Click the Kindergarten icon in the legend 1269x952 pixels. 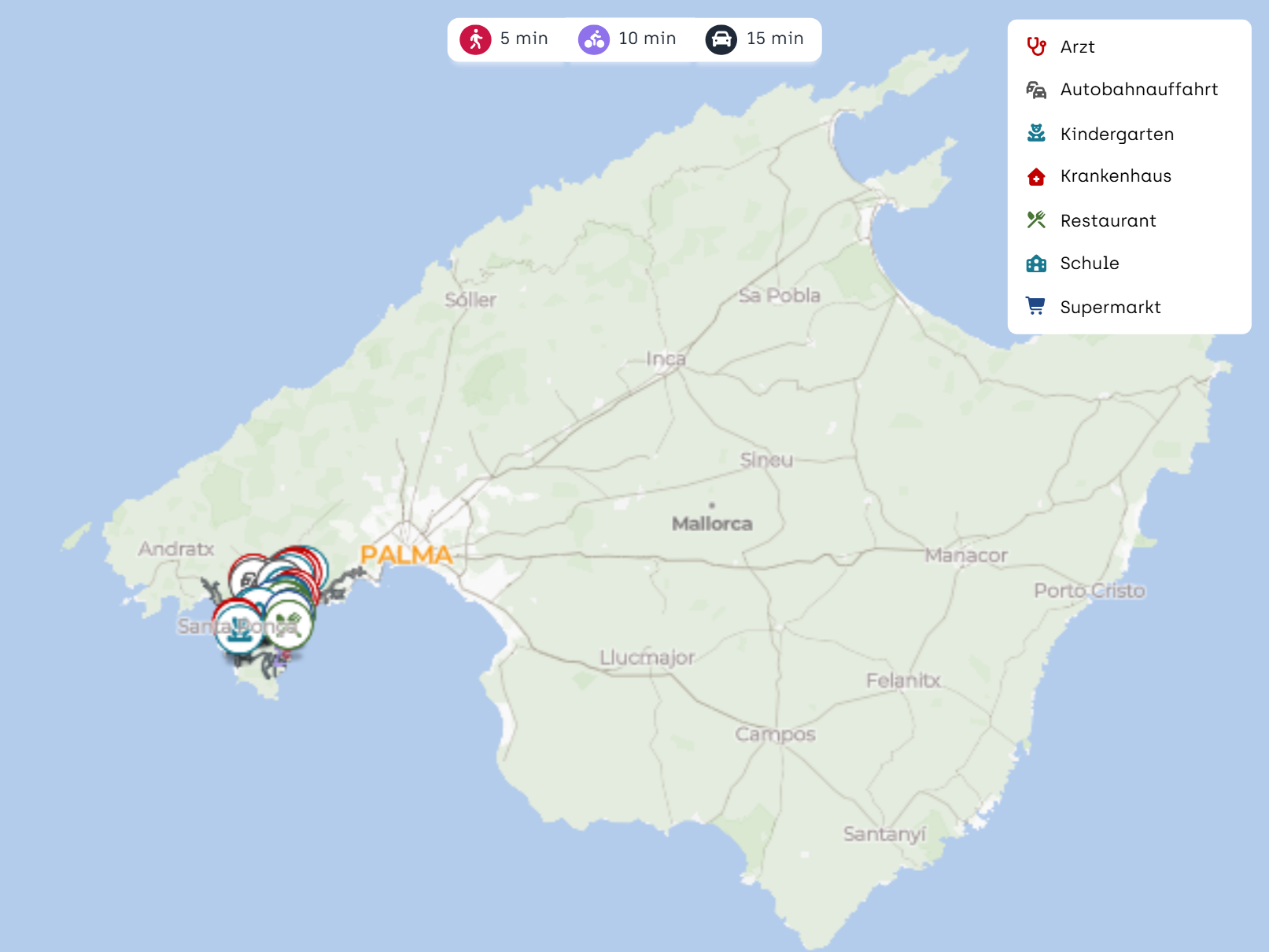click(1036, 134)
